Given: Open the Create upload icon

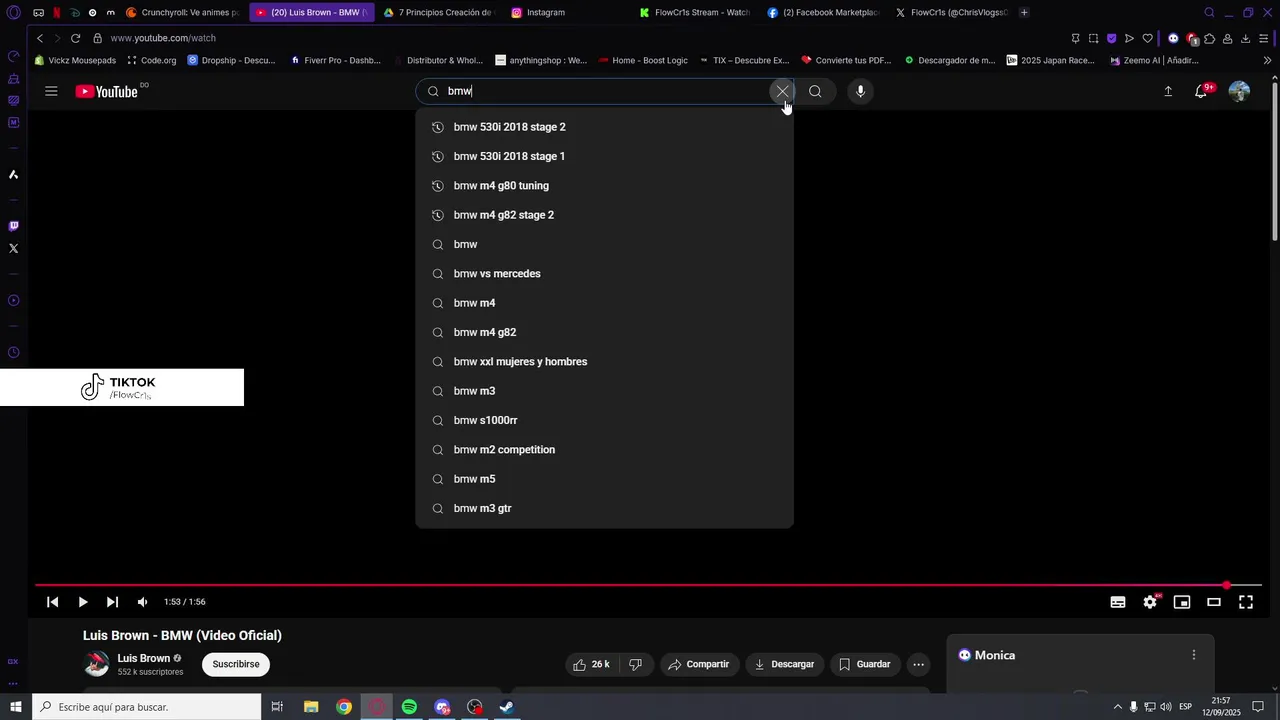Looking at the screenshot, I should coord(1168,91).
